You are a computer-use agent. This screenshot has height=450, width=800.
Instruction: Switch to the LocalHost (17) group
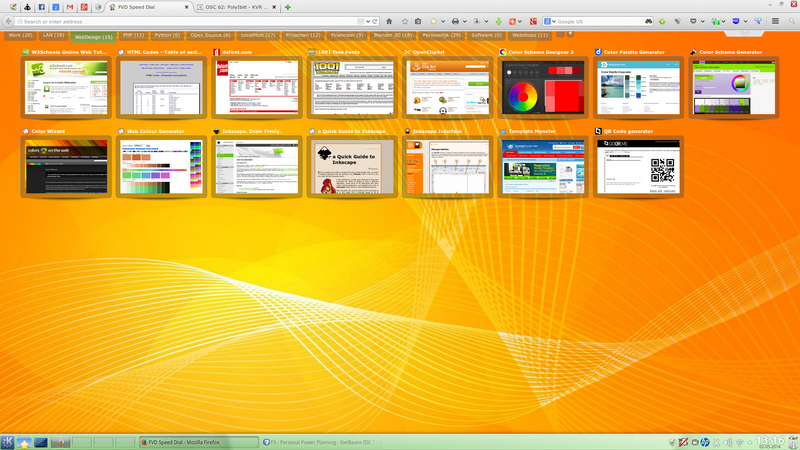258,35
